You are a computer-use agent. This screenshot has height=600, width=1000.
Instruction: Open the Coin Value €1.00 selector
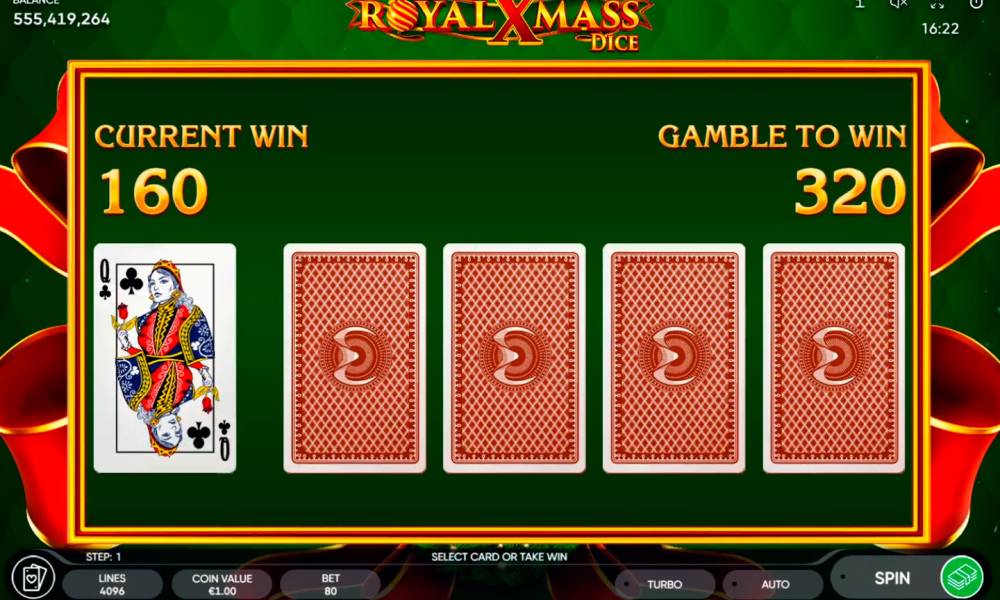tap(222, 584)
